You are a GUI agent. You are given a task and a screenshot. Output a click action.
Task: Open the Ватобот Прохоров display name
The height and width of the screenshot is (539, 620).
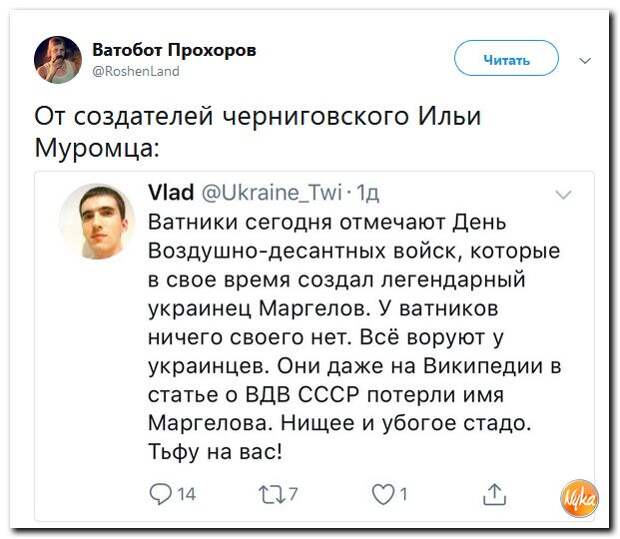174,50
